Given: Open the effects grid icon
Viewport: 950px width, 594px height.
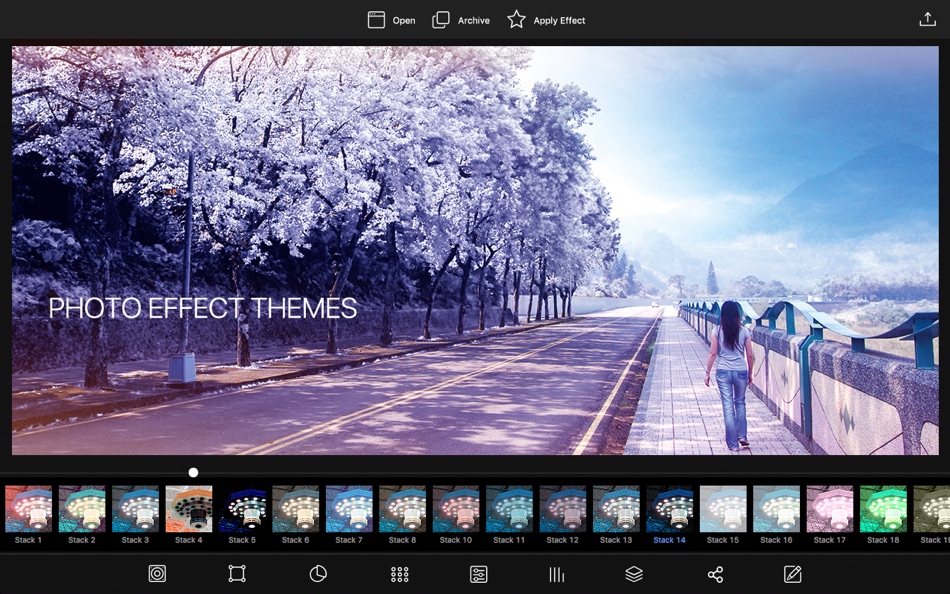Looking at the screenshot, I should [x=398, y=574].
